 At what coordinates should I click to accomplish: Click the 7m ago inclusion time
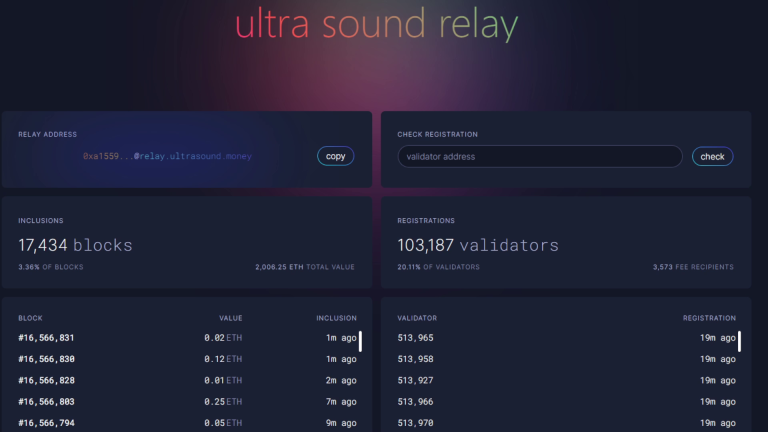coord(341,402)
